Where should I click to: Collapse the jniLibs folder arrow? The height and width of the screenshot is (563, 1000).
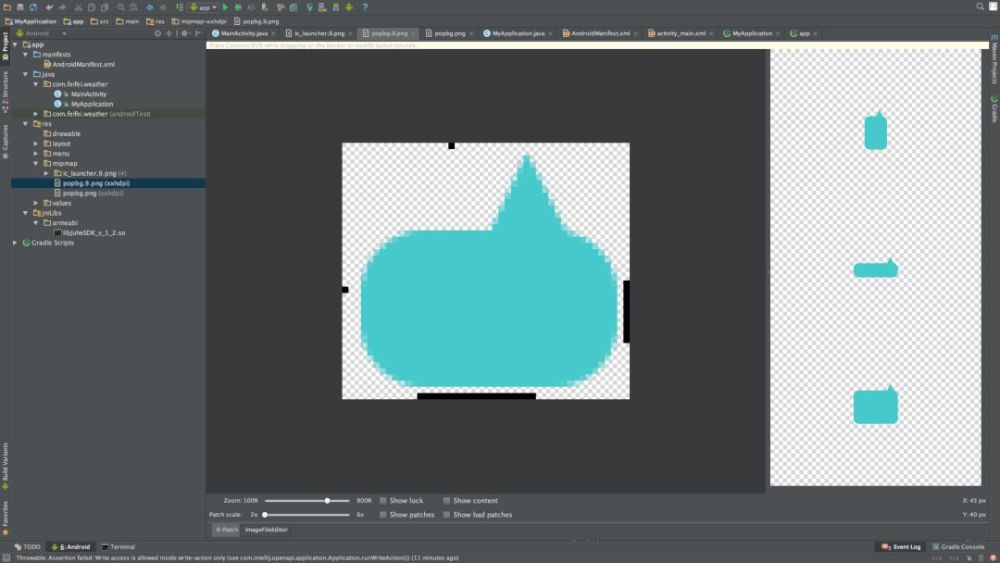tap(26, 213)
